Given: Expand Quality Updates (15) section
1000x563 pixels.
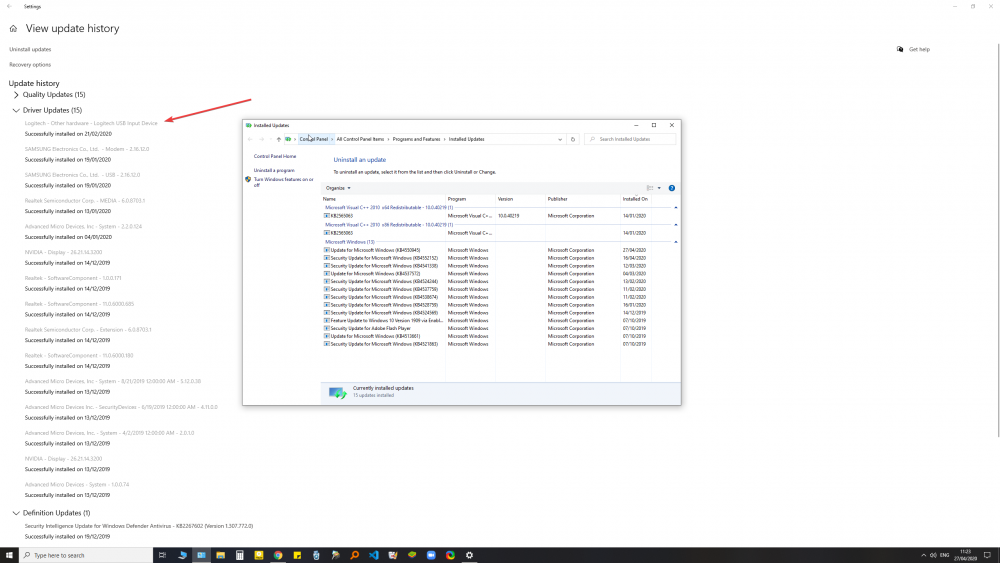Looking at the screenshot, I should point(16,94).
